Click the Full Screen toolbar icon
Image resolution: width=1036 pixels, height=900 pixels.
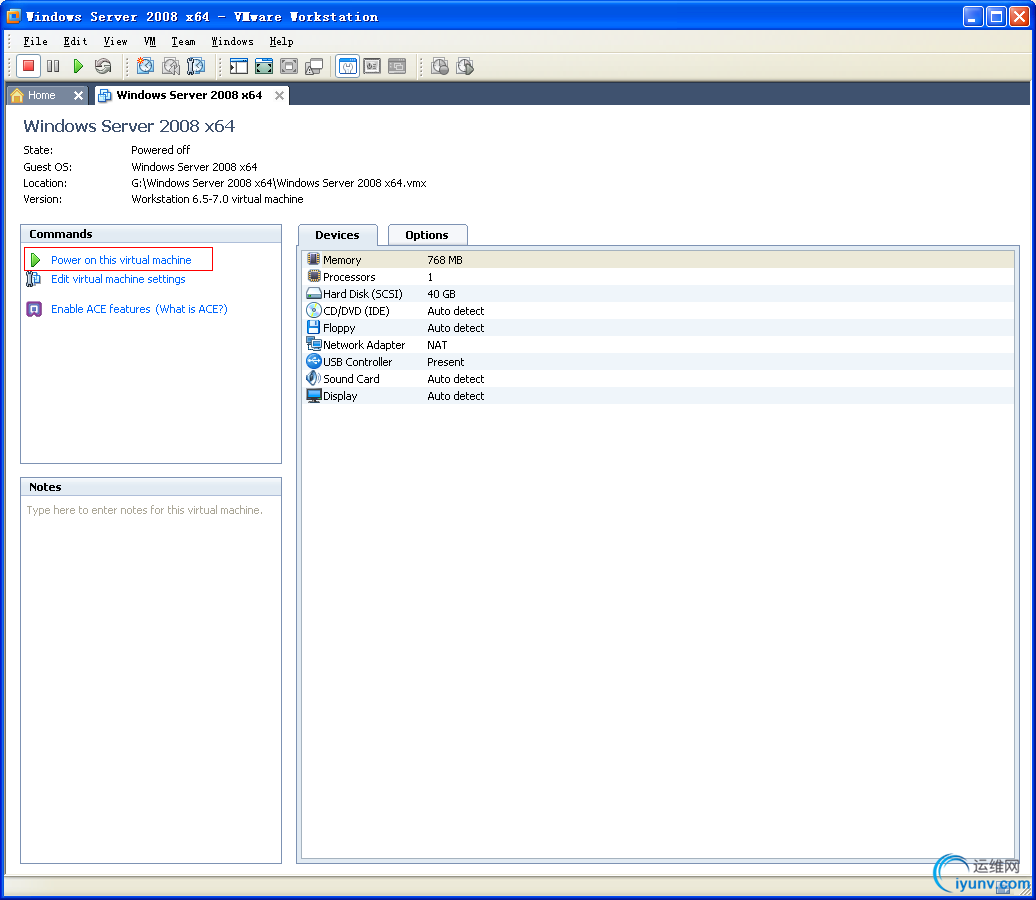click(x=264, y=66)
